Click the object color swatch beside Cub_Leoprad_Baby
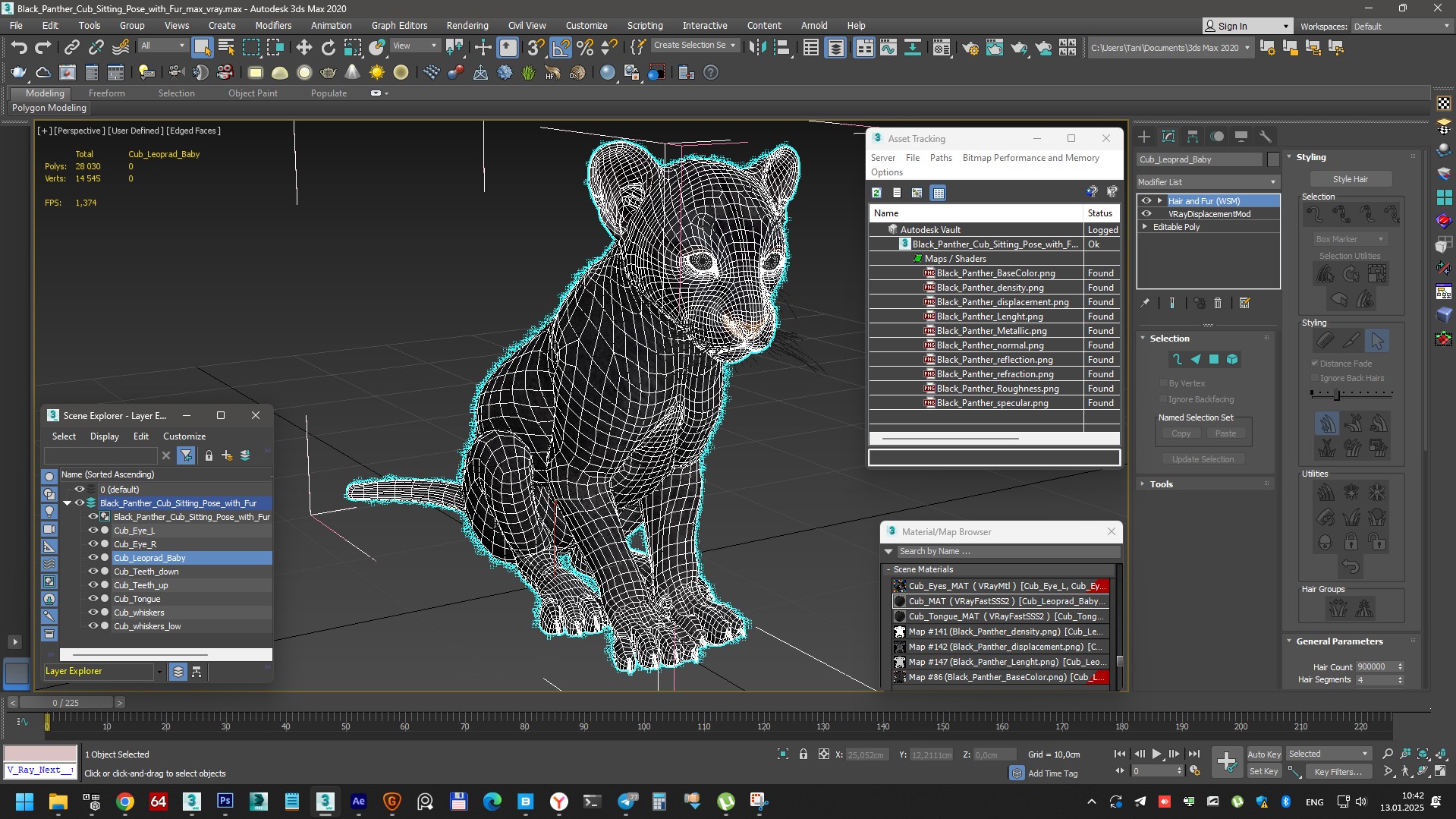1456x819 pixels. pos(1273,159)
